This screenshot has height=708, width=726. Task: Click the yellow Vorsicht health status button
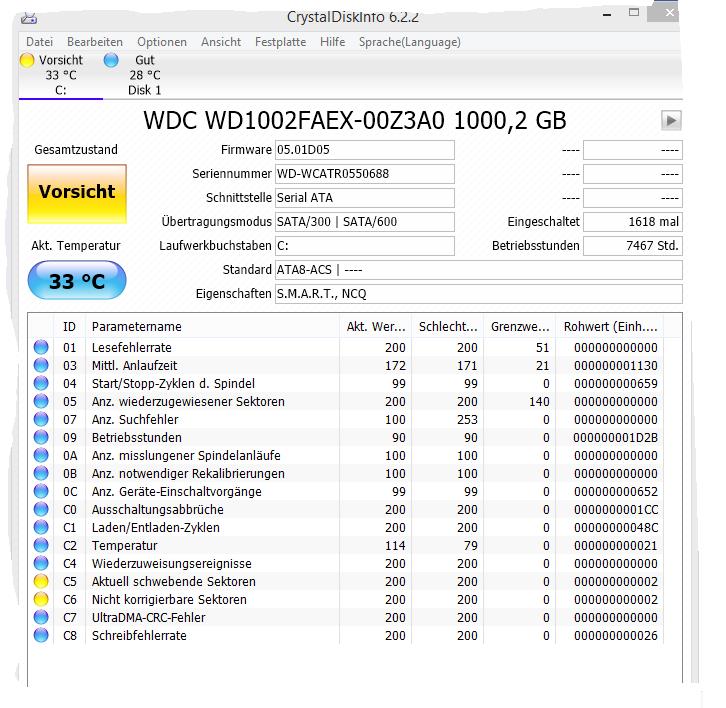coord(77,194)
